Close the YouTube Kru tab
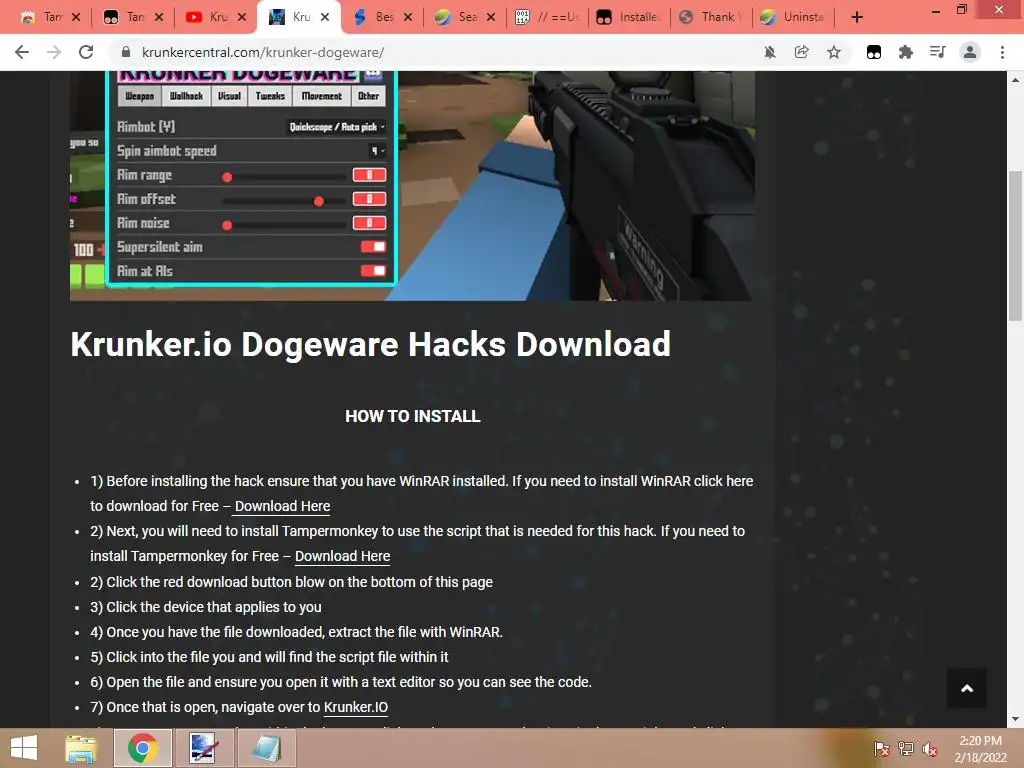The image size is (1024, 768). point(242,17)
